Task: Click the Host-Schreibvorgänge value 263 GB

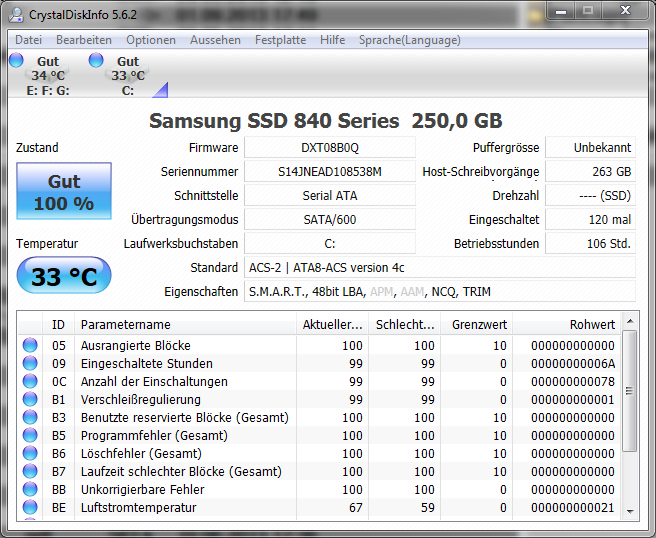Action: [590, 172]
